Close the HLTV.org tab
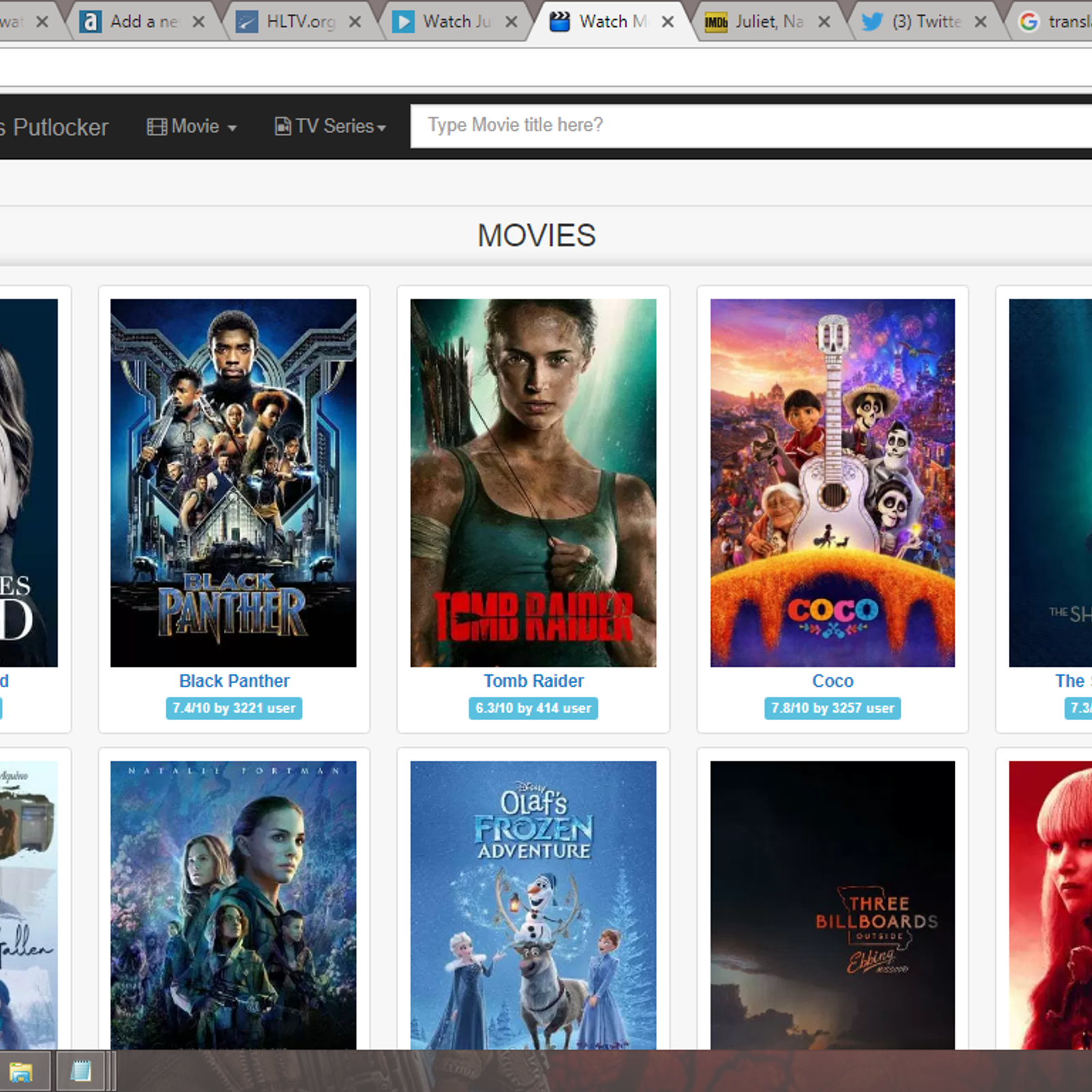 355,22
